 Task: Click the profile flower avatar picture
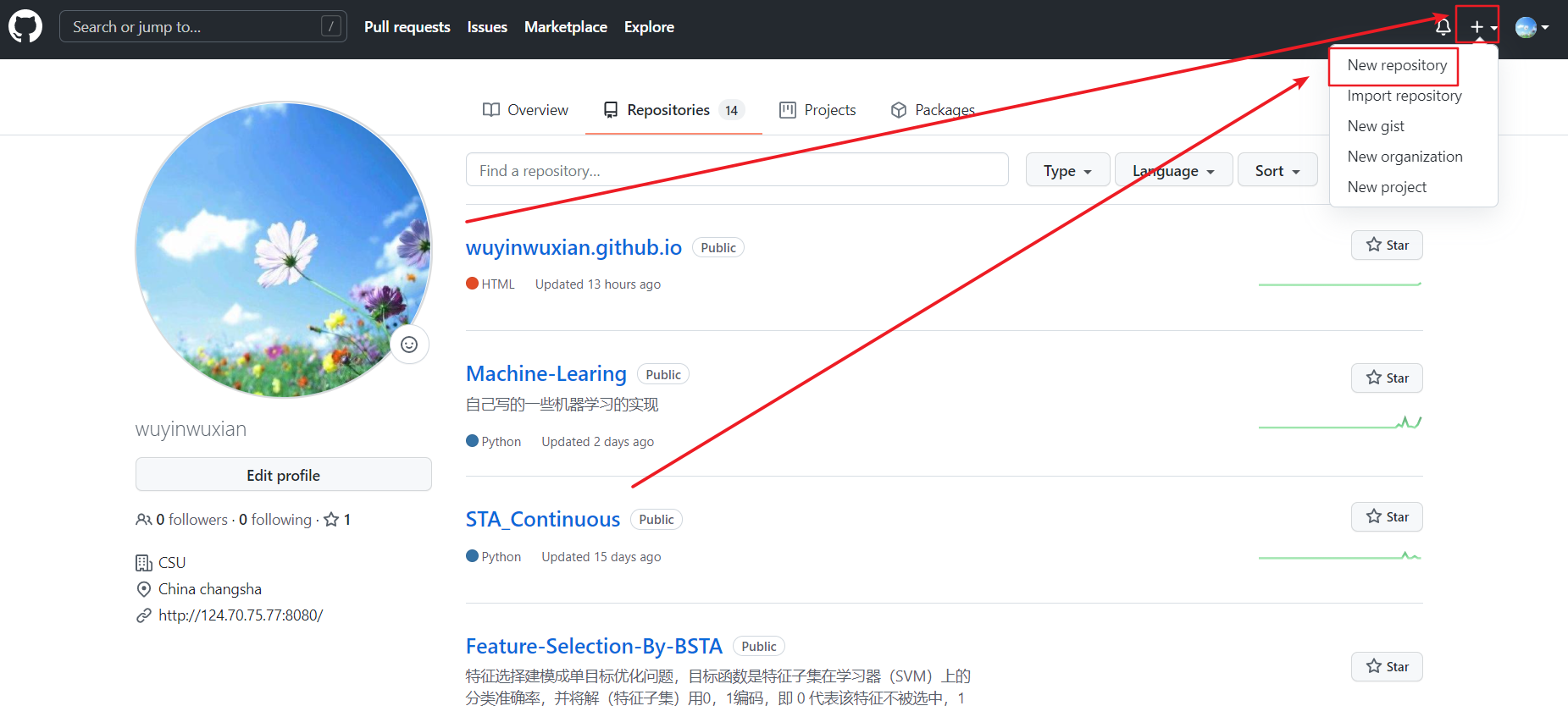(284, 250)
